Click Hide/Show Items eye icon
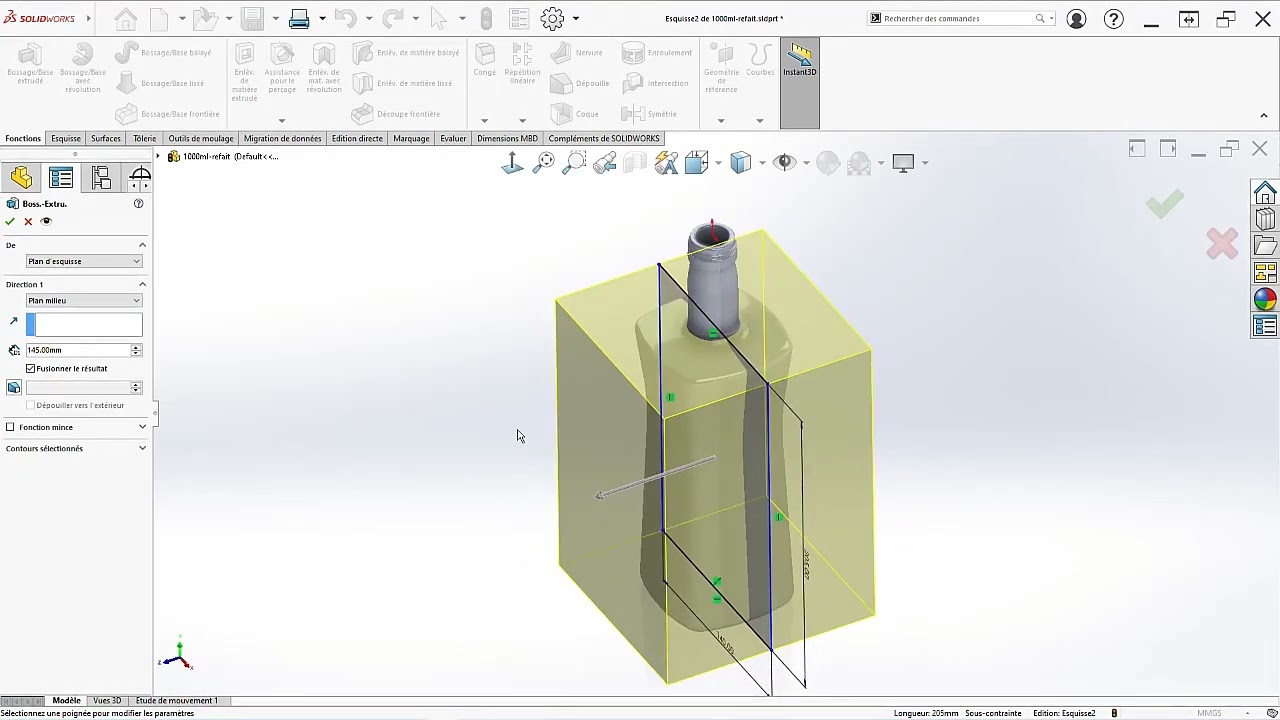Viewport: 1280px width, 720px height. pyautogui.click(x=784, y=163)
